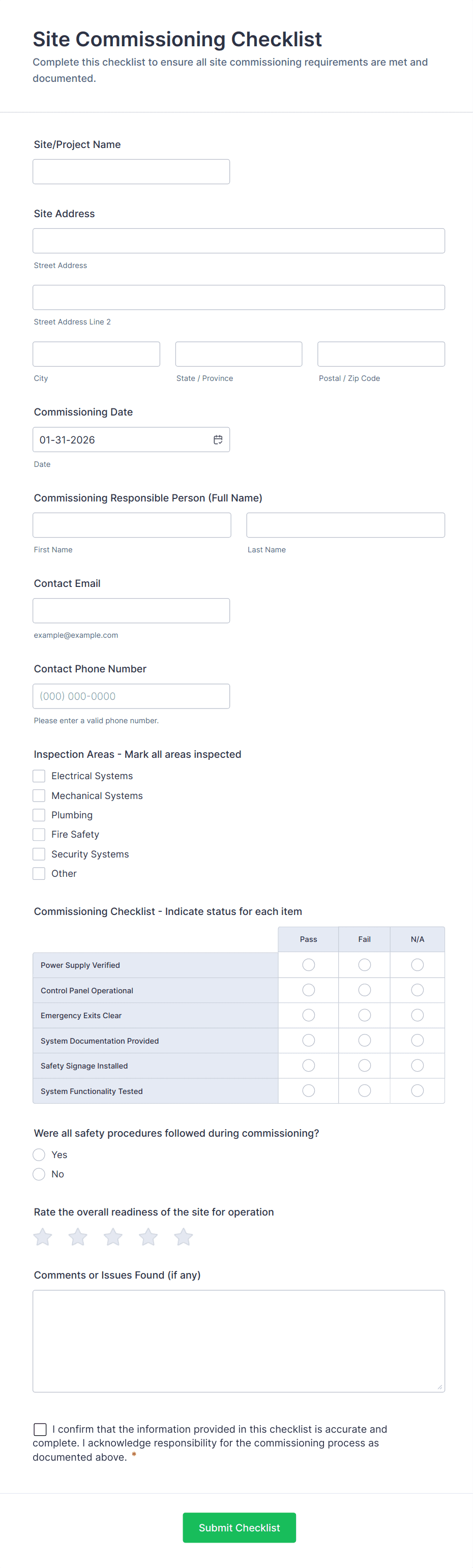Image resolution: width=473 pixels, height=1568 pixels.
Task: Mark Power Supply Verified as Pass
Action: 309,965
